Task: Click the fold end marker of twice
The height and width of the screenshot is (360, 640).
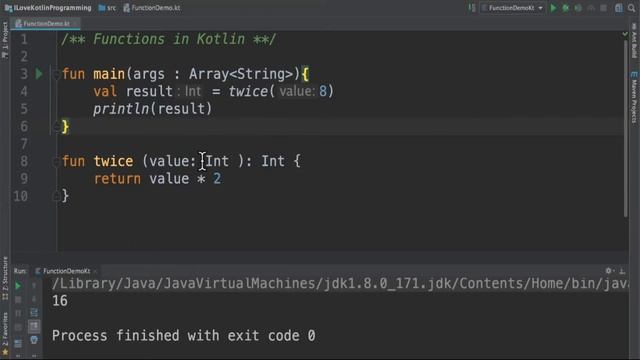Action: tap(56, 196)
